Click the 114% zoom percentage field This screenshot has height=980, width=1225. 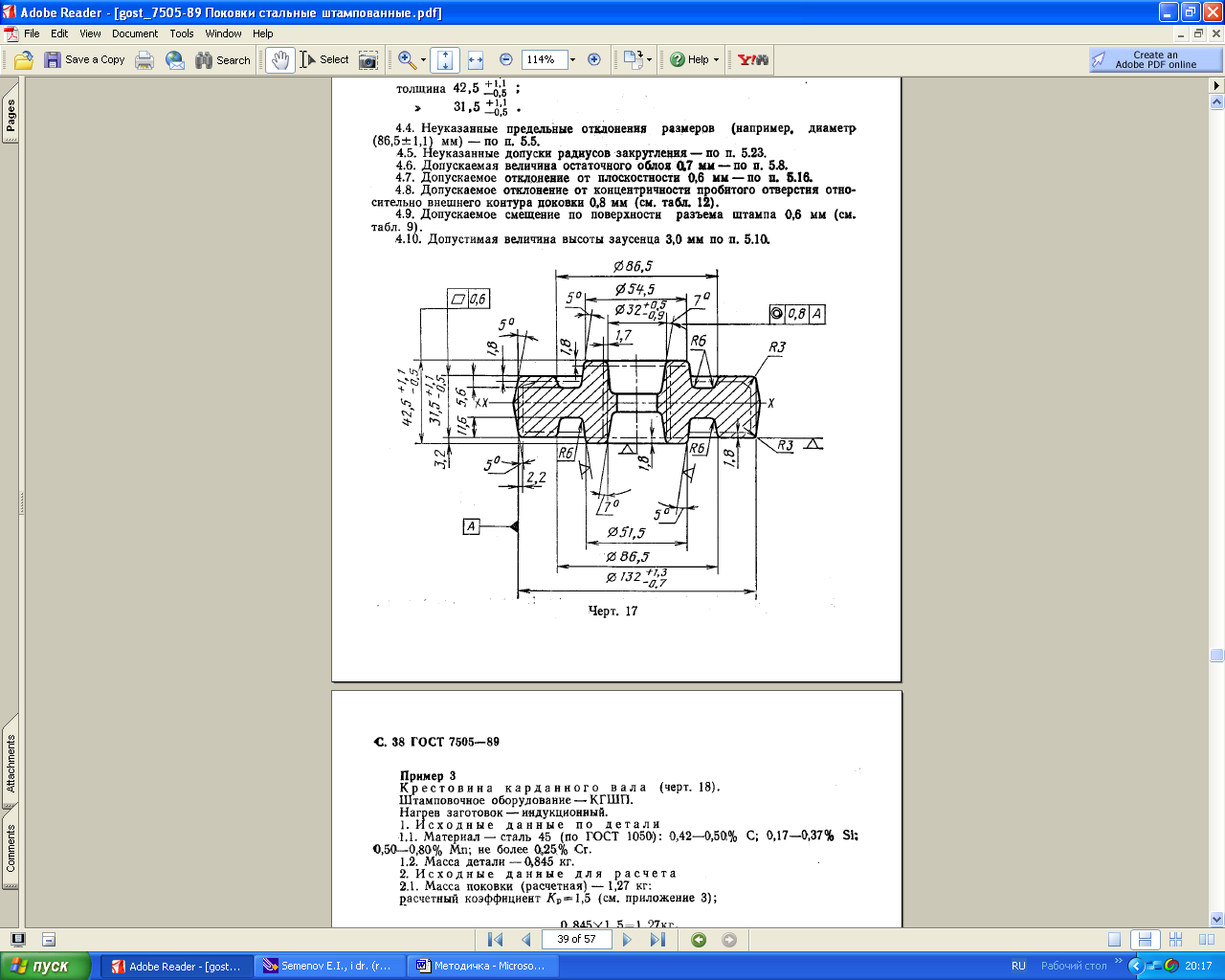click(x=543, y=59)
